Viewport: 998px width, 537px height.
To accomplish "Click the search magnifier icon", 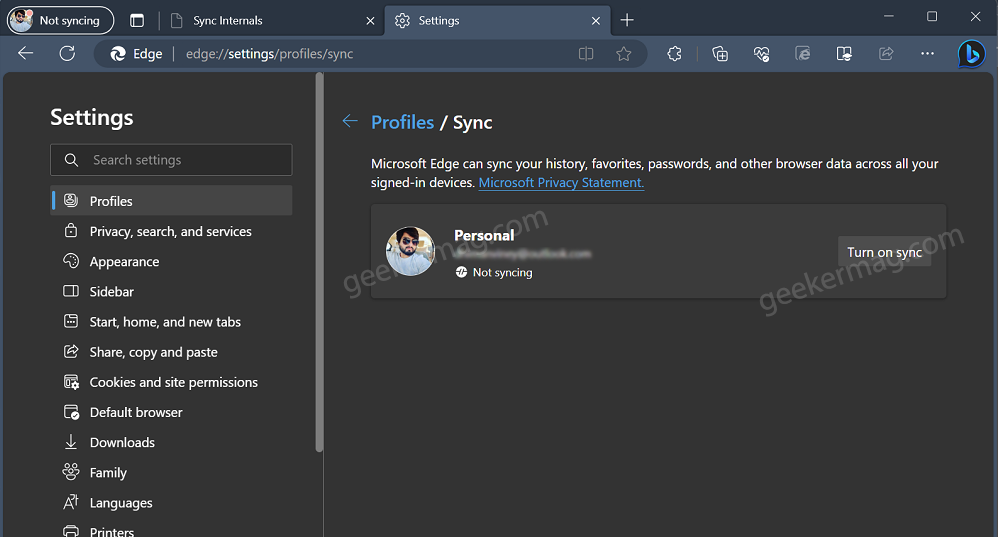I will [x=71, y=160].
